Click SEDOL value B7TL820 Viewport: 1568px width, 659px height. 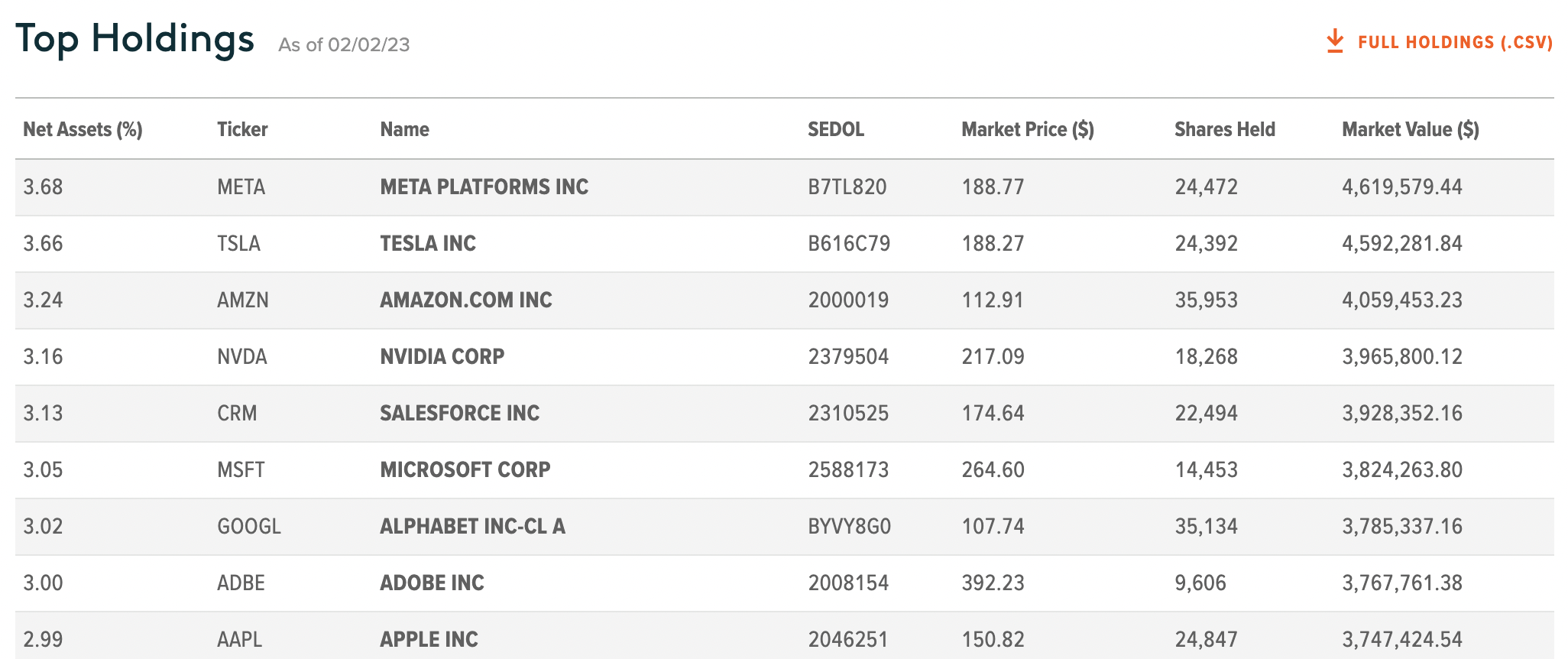tap(847, 187)
